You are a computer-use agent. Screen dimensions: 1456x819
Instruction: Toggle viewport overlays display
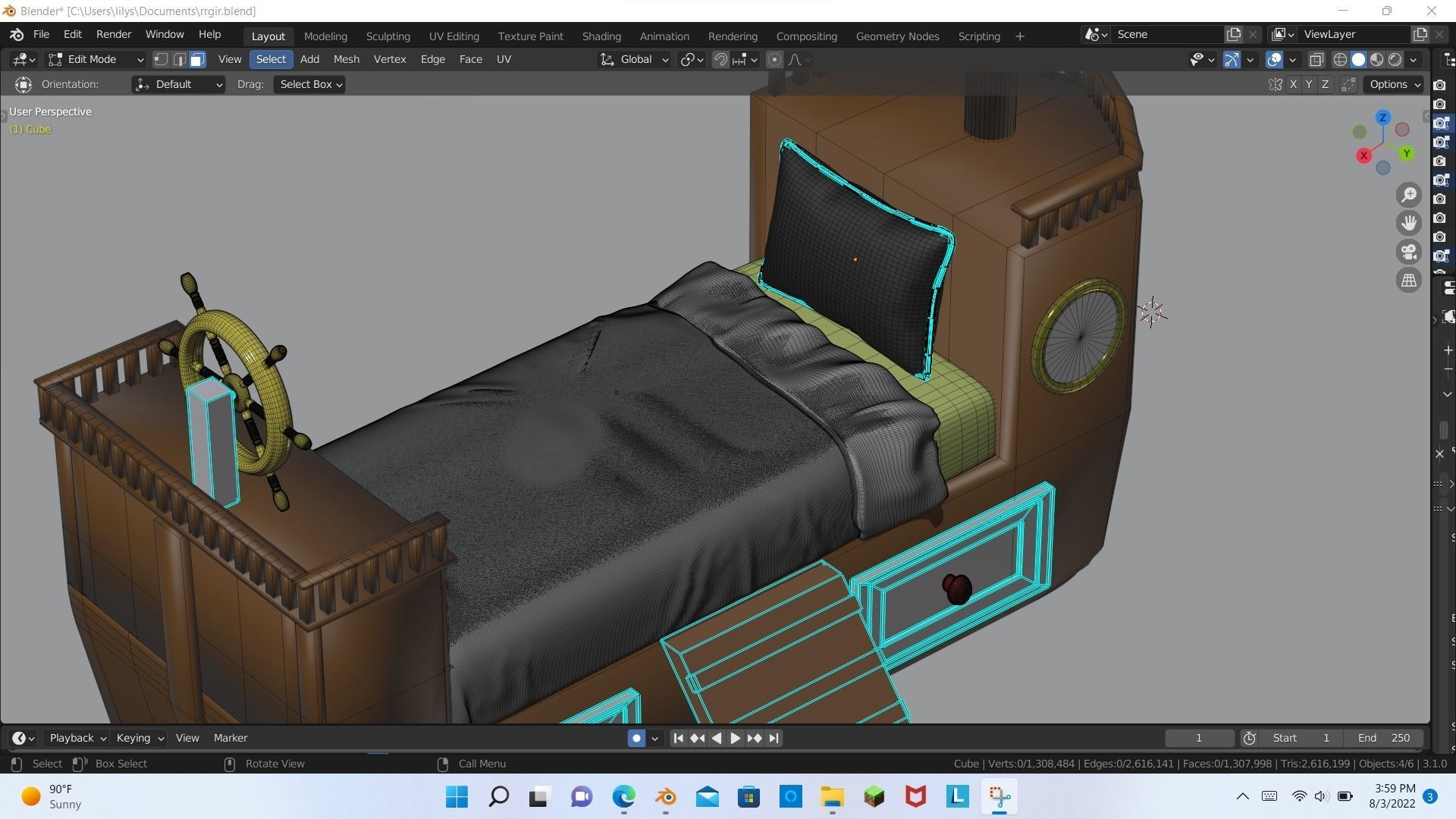tap(1274, 59)
